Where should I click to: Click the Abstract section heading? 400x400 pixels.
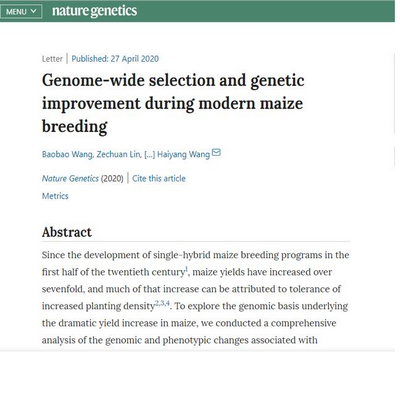(x=67, y=232)
